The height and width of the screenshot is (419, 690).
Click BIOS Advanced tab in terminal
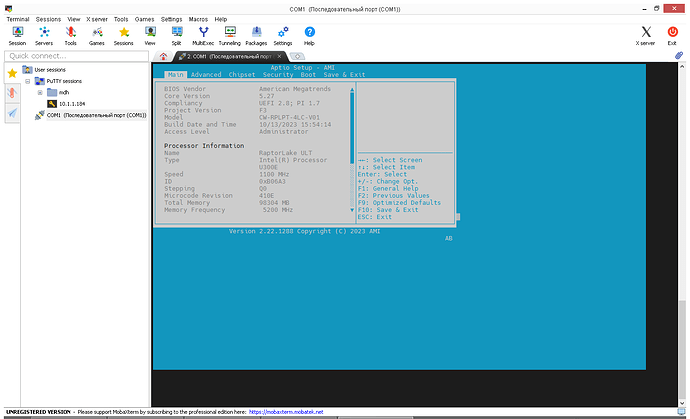coord(206,75)
